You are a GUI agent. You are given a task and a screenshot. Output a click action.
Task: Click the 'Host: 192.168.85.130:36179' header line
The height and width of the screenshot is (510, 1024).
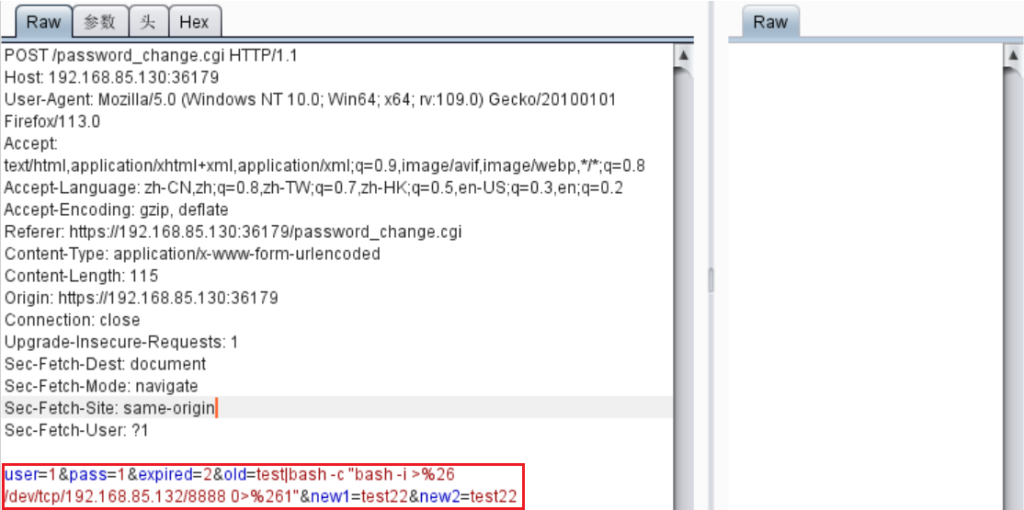click(112, 78)
